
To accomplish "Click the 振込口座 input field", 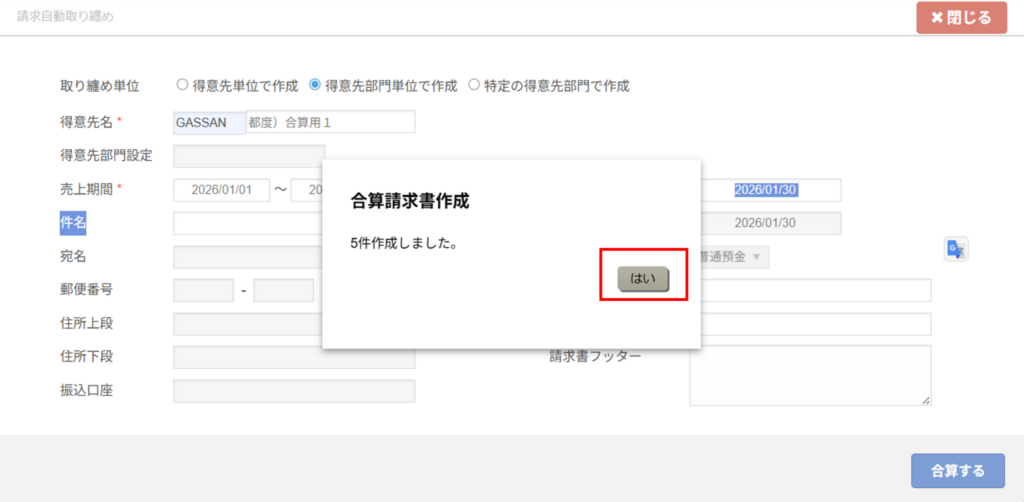I will (294, 391).
